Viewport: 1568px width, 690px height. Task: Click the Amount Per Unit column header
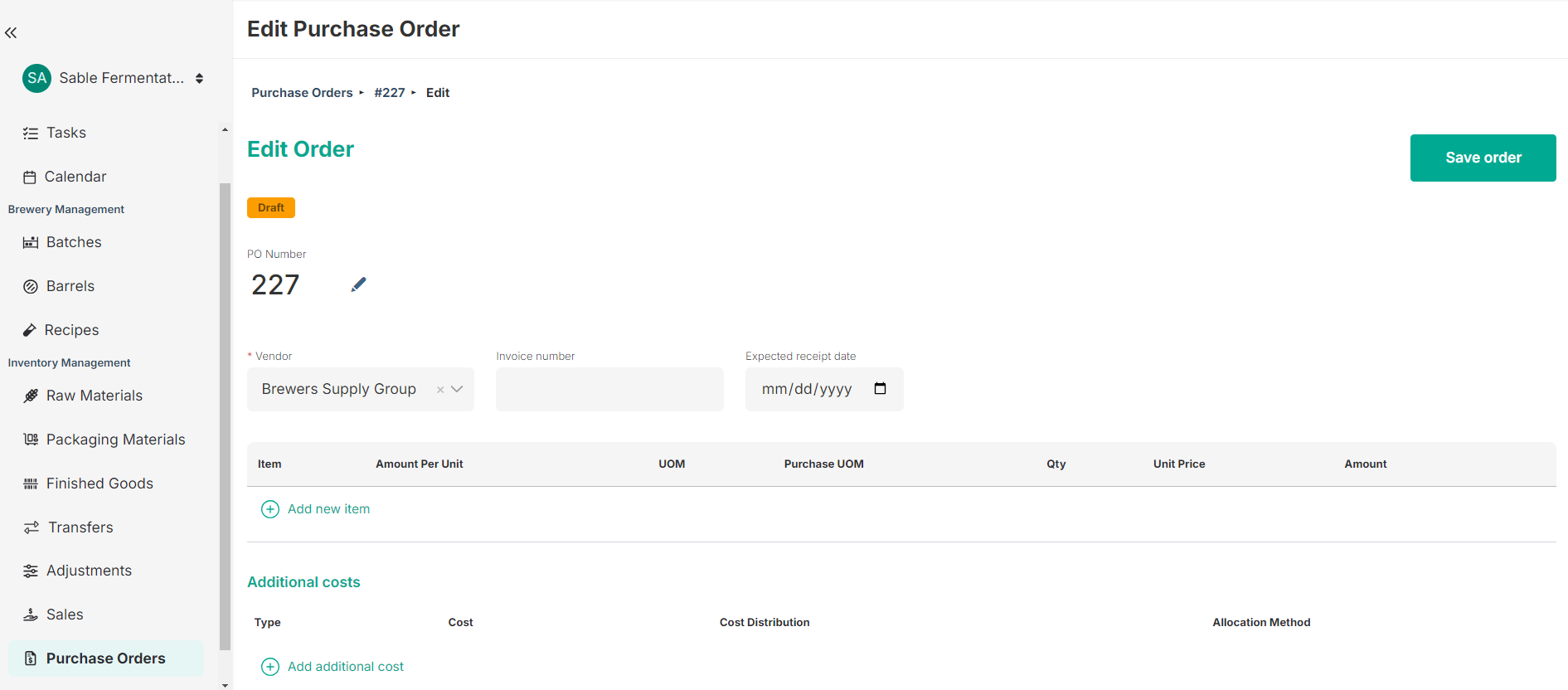(420, 464)
